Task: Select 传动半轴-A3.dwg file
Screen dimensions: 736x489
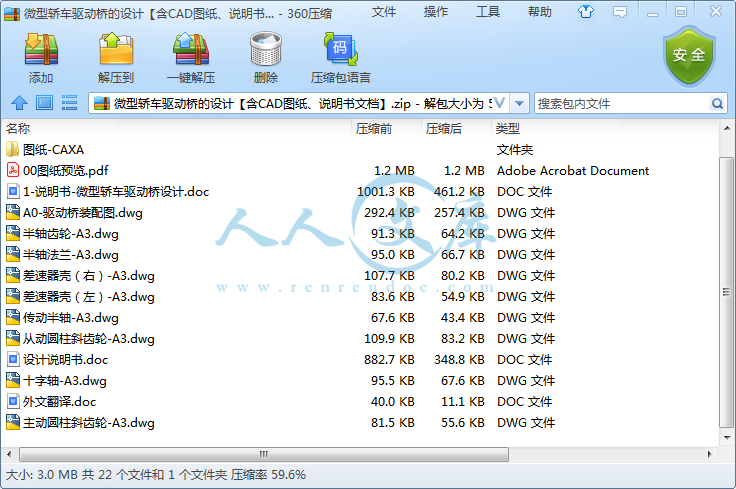Action: coord(70,318)
